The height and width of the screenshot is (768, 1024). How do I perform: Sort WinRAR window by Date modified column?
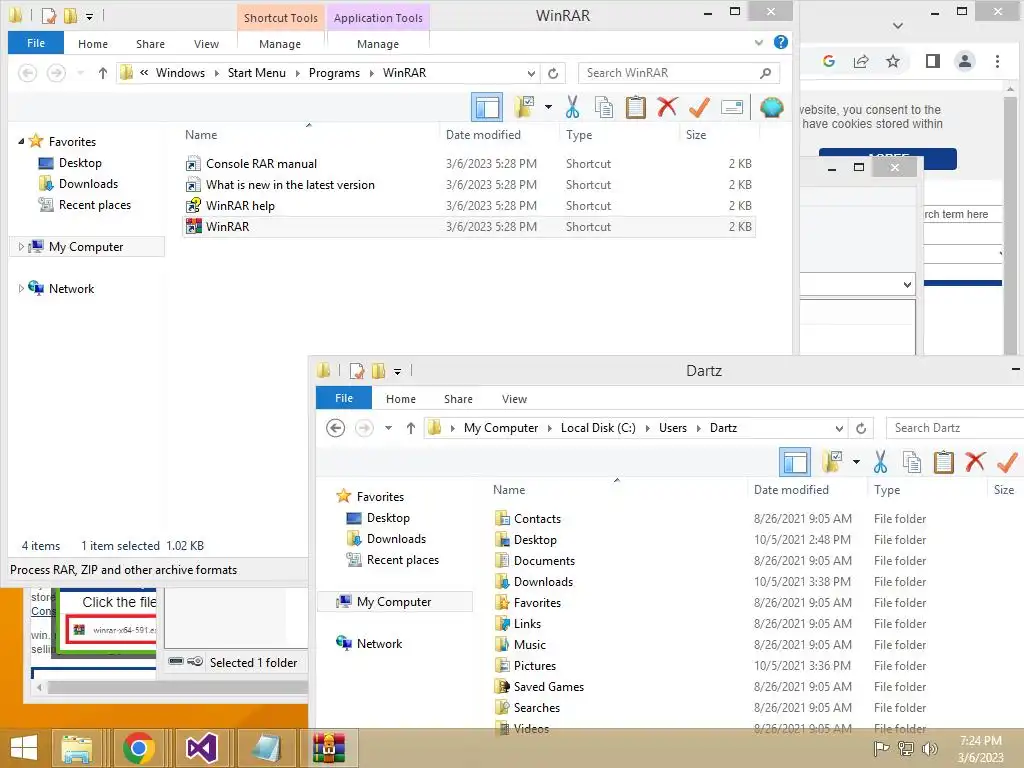(x=483, y=135)
